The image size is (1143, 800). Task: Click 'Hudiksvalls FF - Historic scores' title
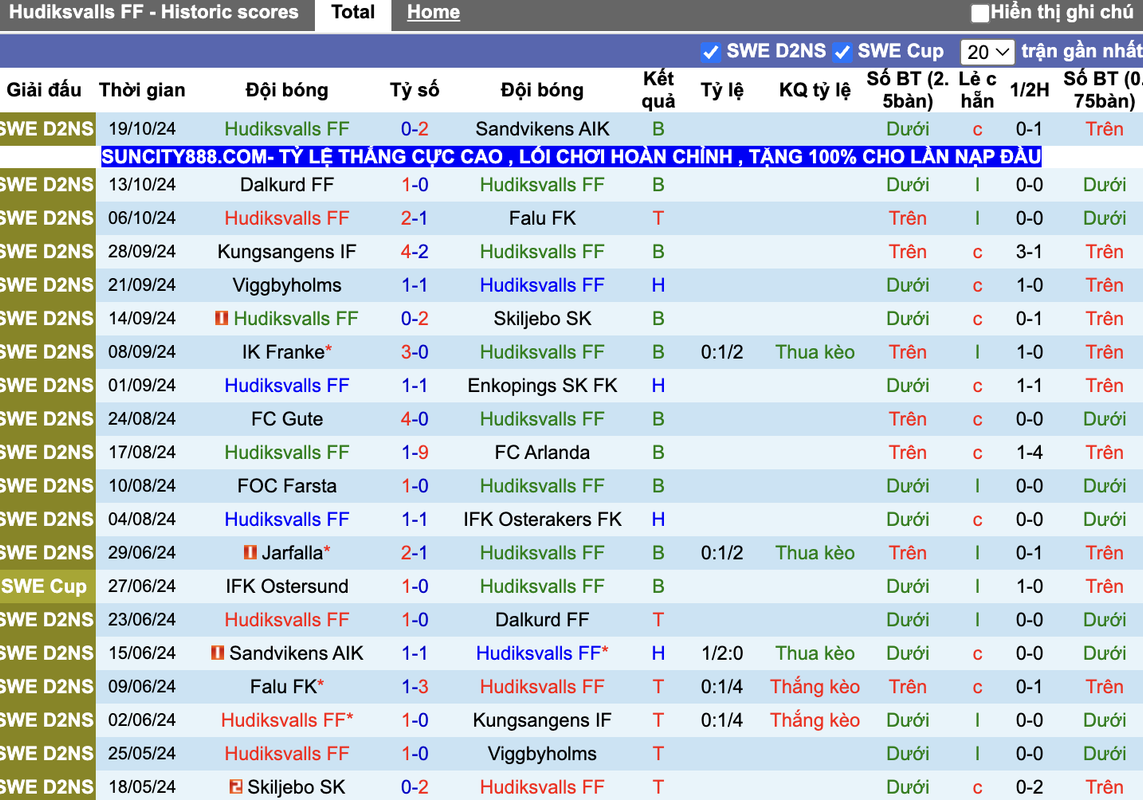154,12
